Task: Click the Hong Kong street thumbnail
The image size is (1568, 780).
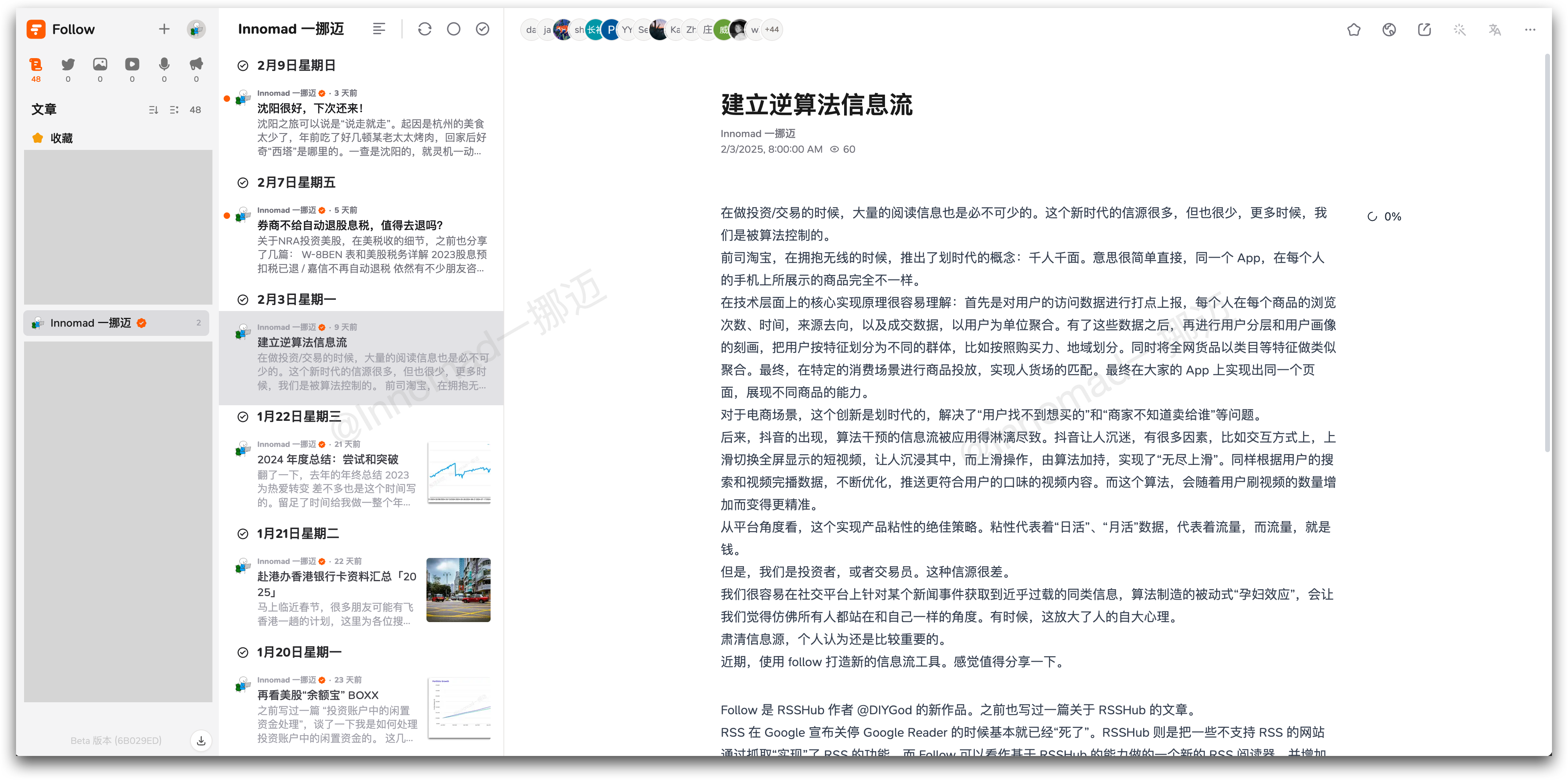Action: [x=459, y=590]
